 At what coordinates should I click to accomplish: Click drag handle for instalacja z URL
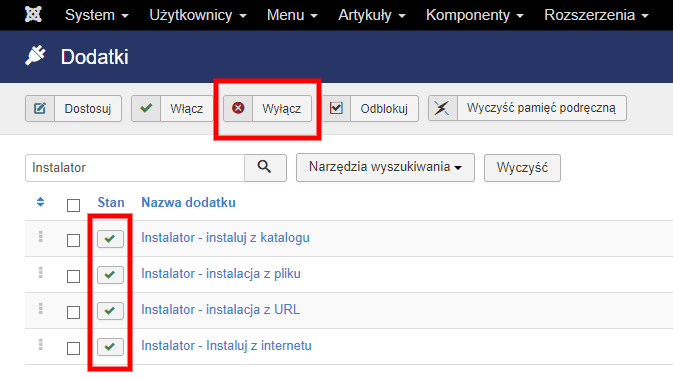(x=40, y=309)
